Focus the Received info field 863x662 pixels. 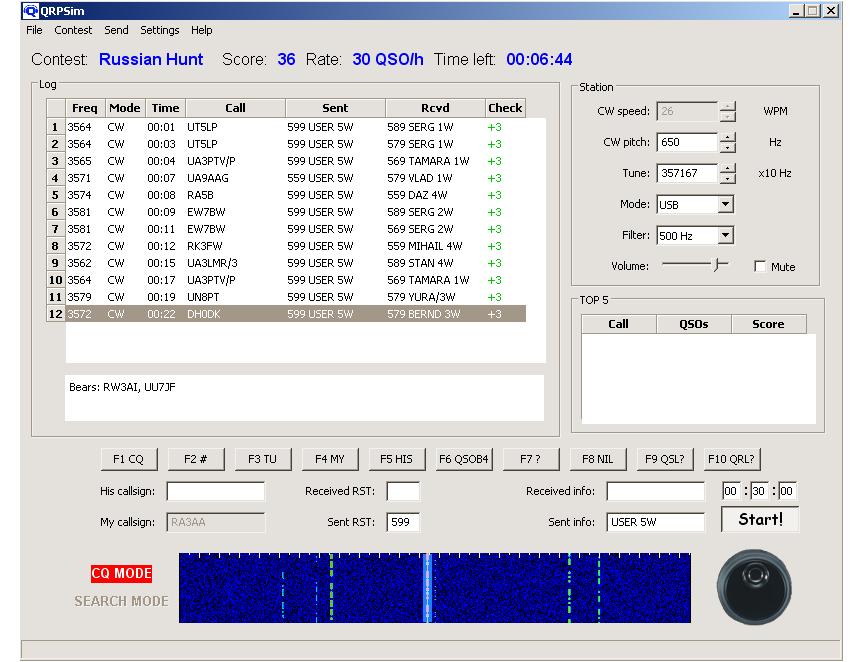coord(655,491)
